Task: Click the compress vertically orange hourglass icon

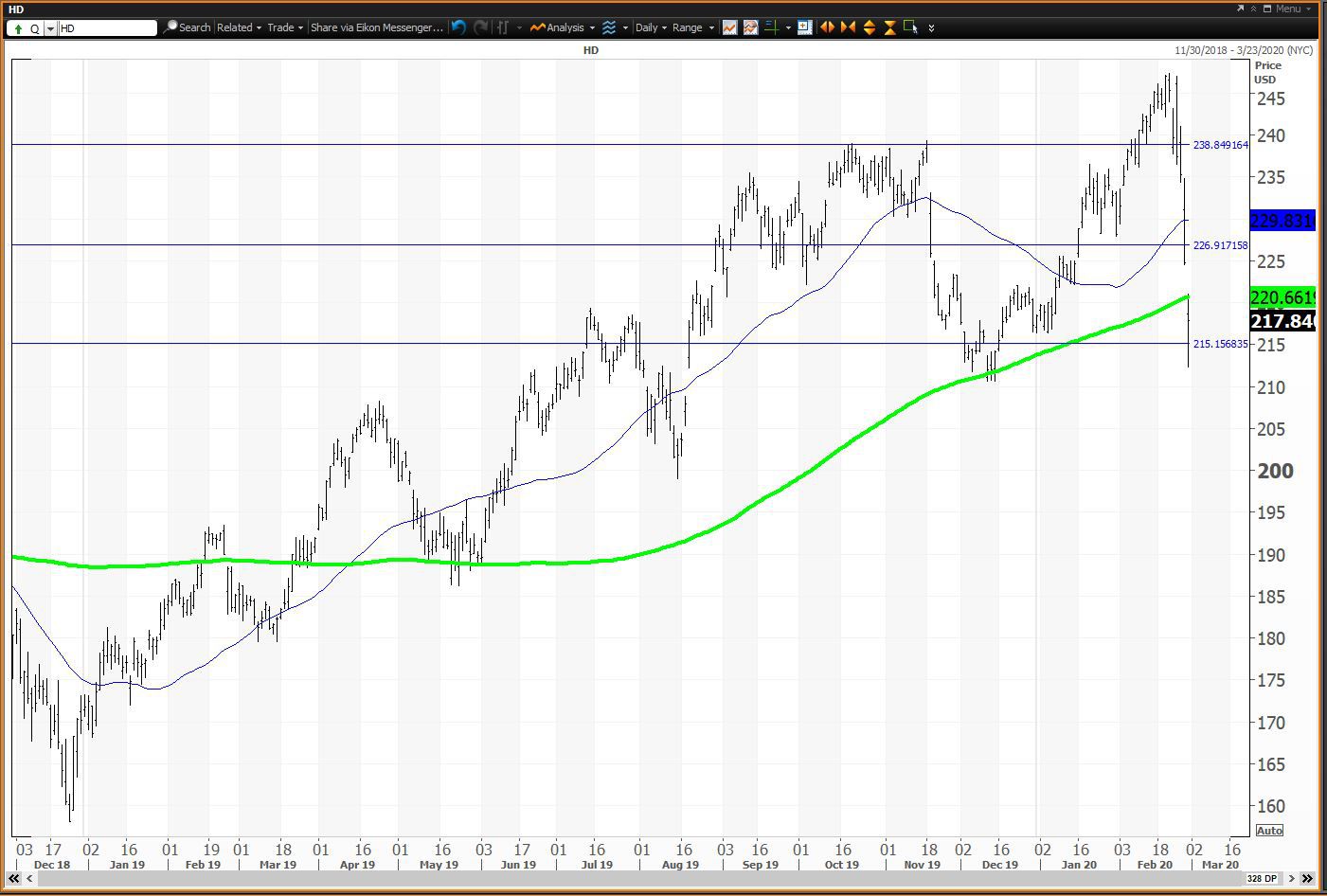Action: pos(889,27)
